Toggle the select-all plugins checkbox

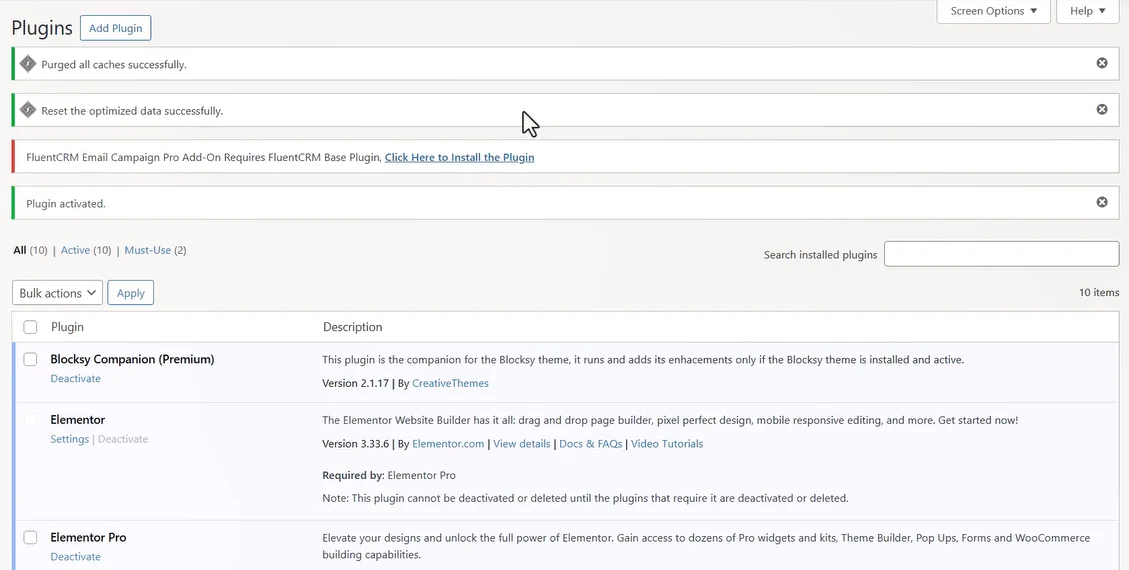(30, 327)
